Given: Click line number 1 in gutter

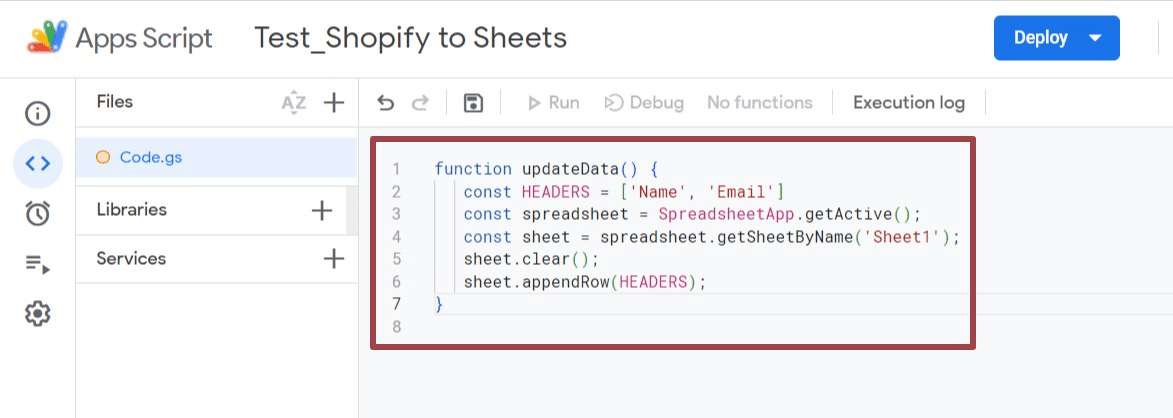Looking at the screenshot, I should (396, 169).
